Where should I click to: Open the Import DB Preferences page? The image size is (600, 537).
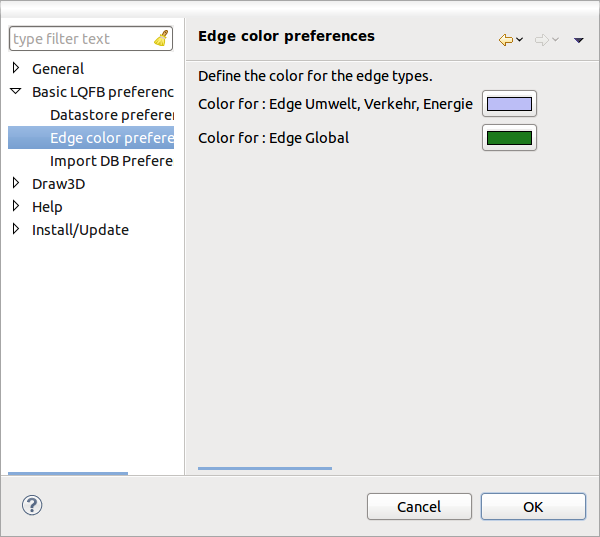(x=111, y=161)
